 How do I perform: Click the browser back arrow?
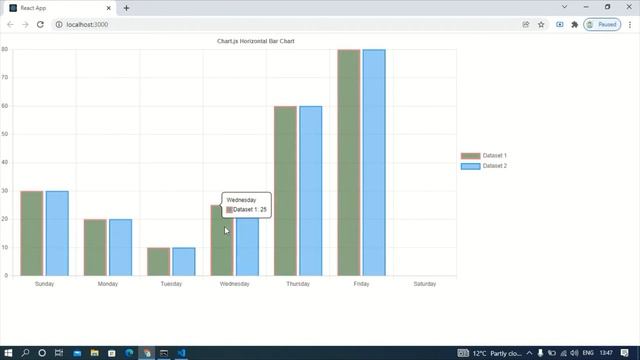coord(10,24)
